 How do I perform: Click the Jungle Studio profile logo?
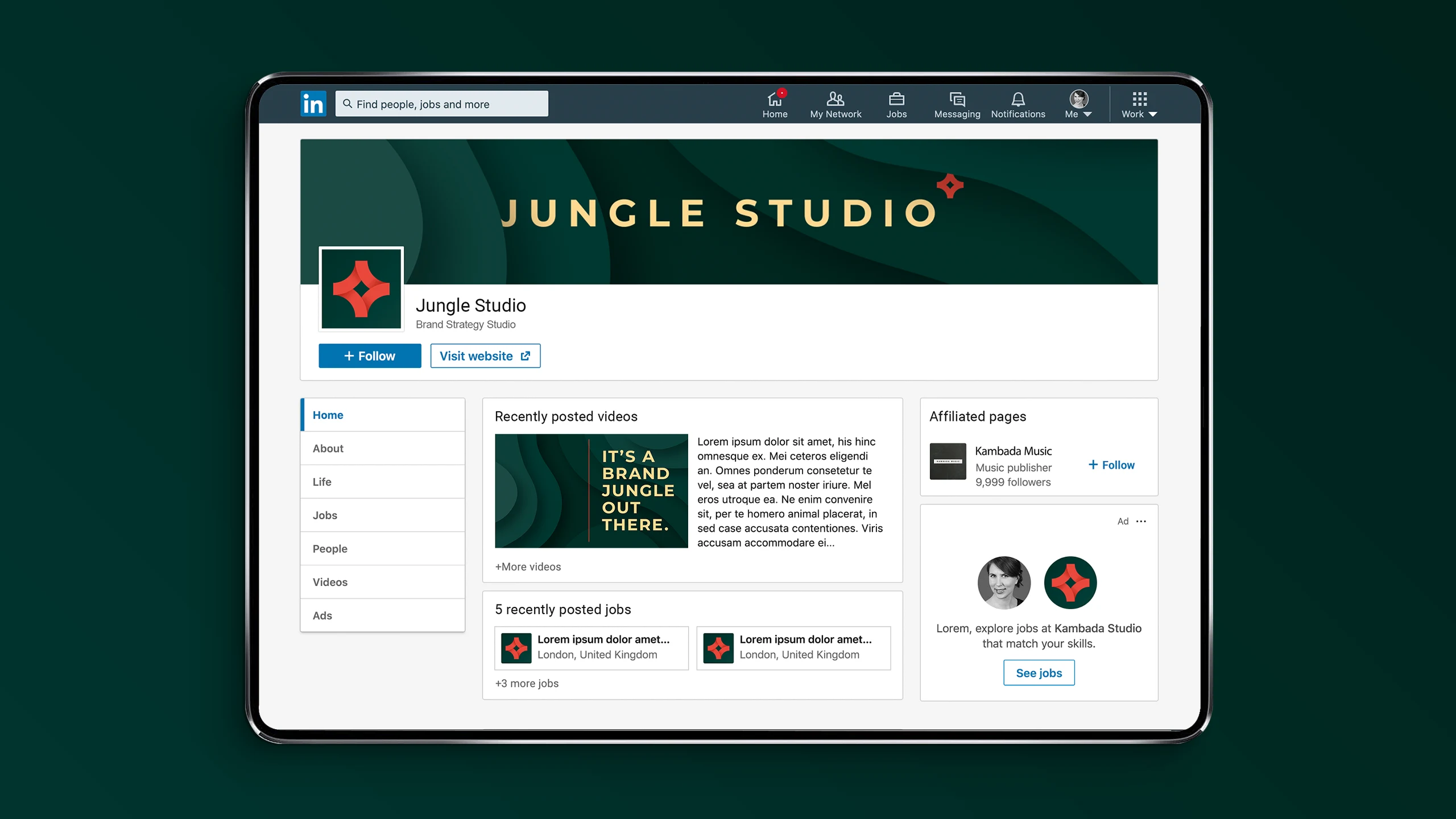click(361, 289)
